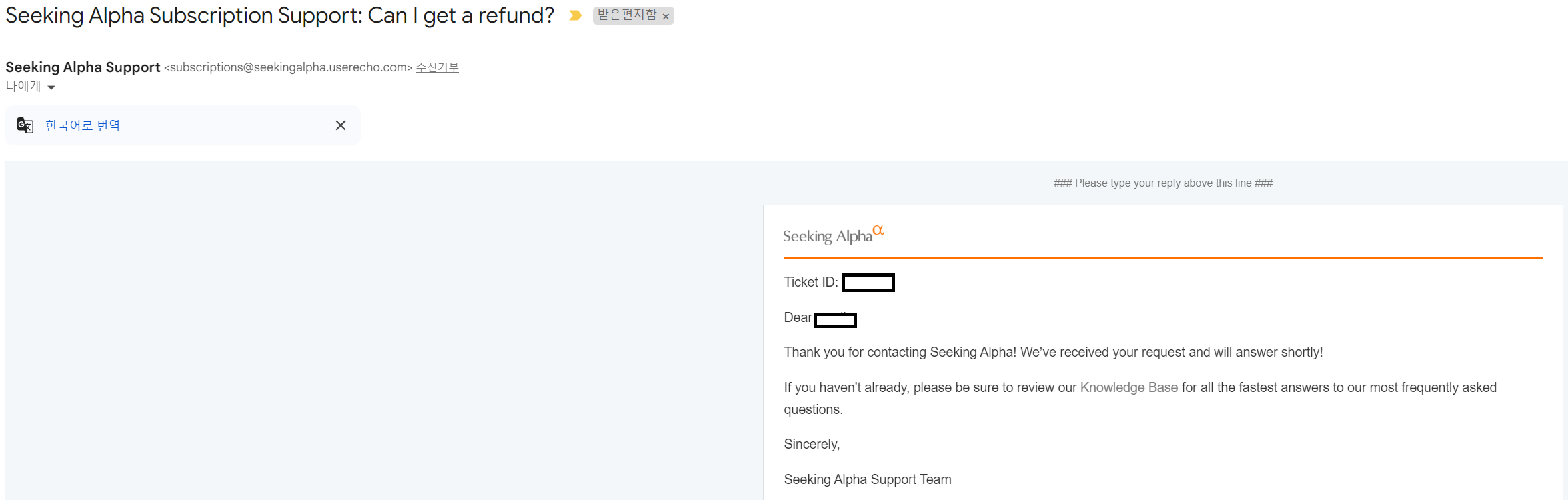The height and width of the screenshot is (500, 1568).
Task: Click sender email address subscriptions@seekingalpha.userecho.com
Action: (x=288, y=67)
